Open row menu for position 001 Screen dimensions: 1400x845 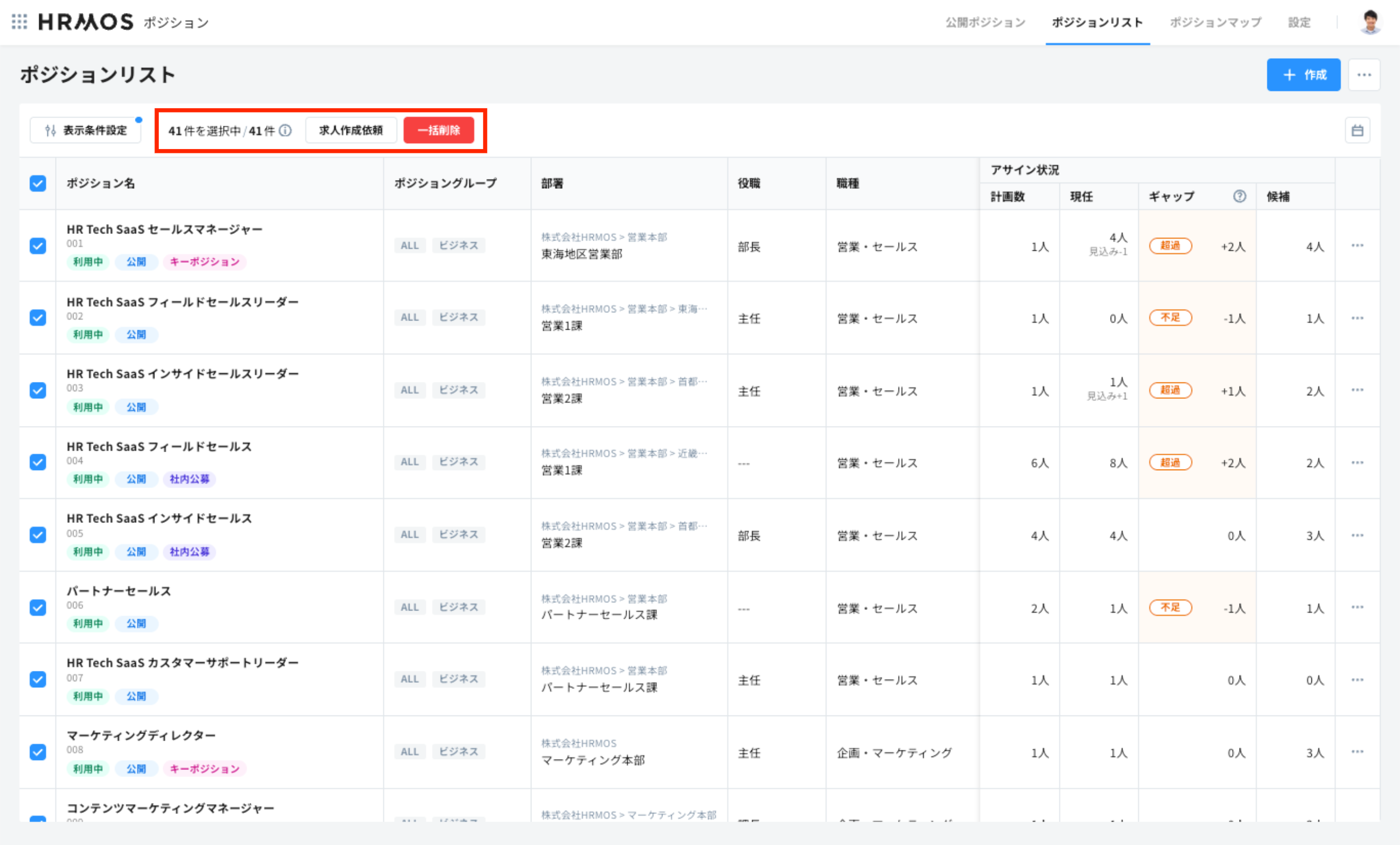[1358, 245]
